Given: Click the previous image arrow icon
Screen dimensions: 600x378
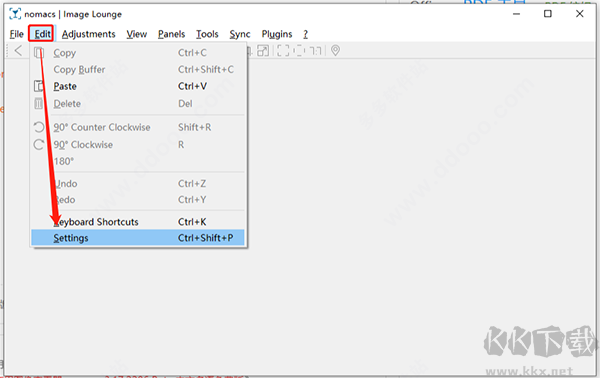Looking at the screenshot, I should [18, 50].
